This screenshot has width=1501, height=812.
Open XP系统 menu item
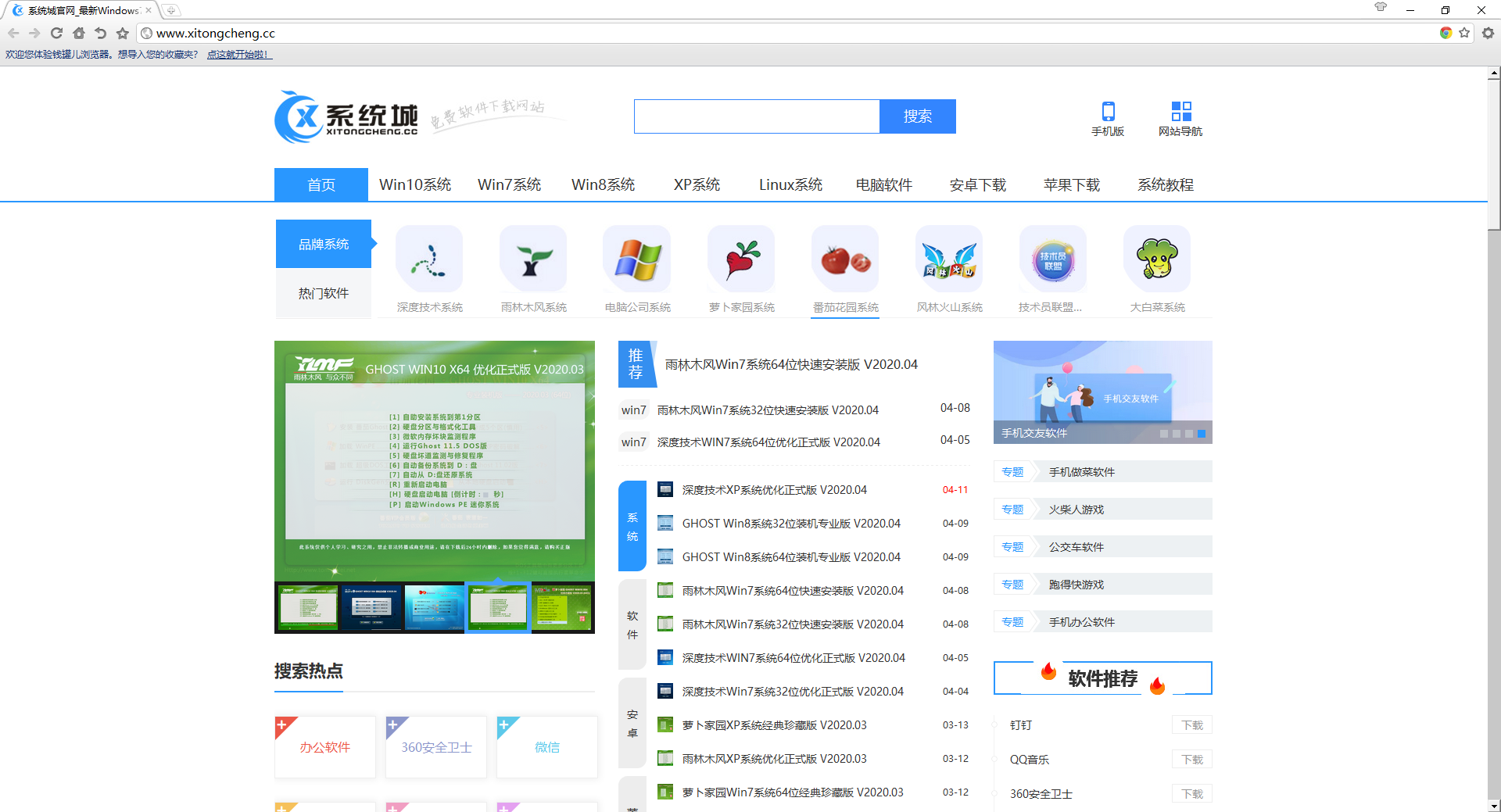point(697,184)
